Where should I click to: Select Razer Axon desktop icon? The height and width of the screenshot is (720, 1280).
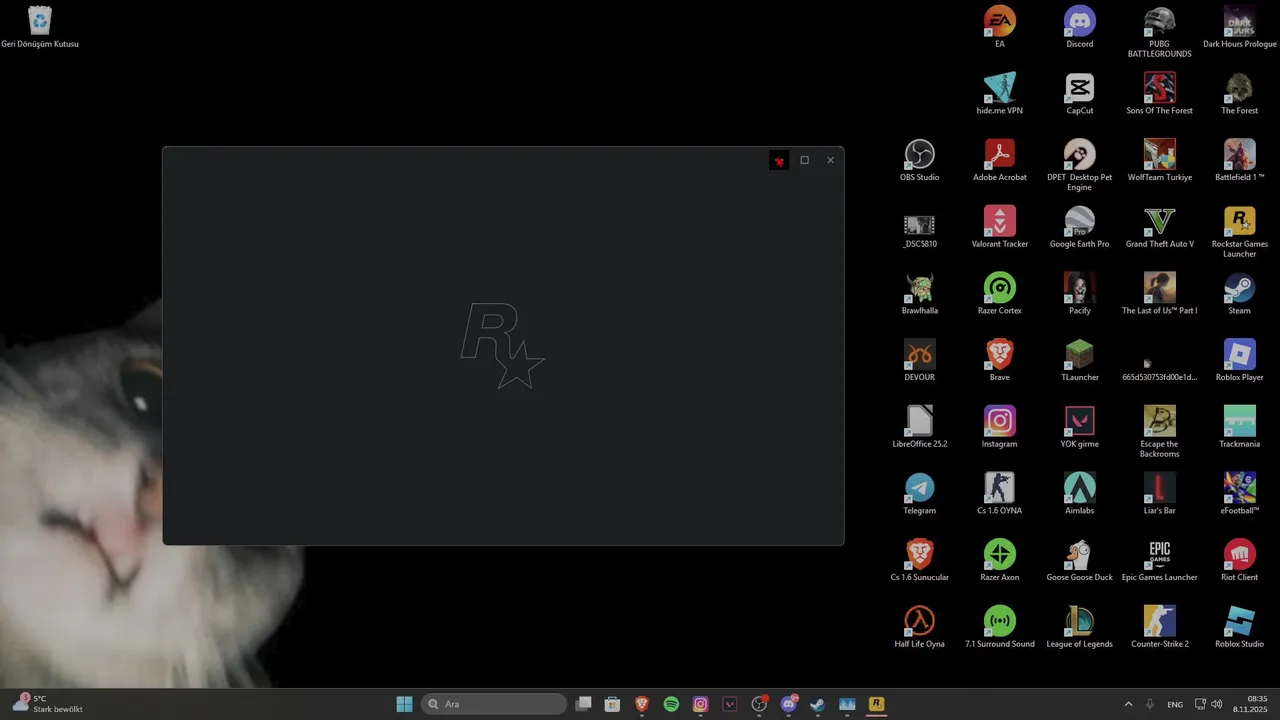click(x=1000, y=560)
